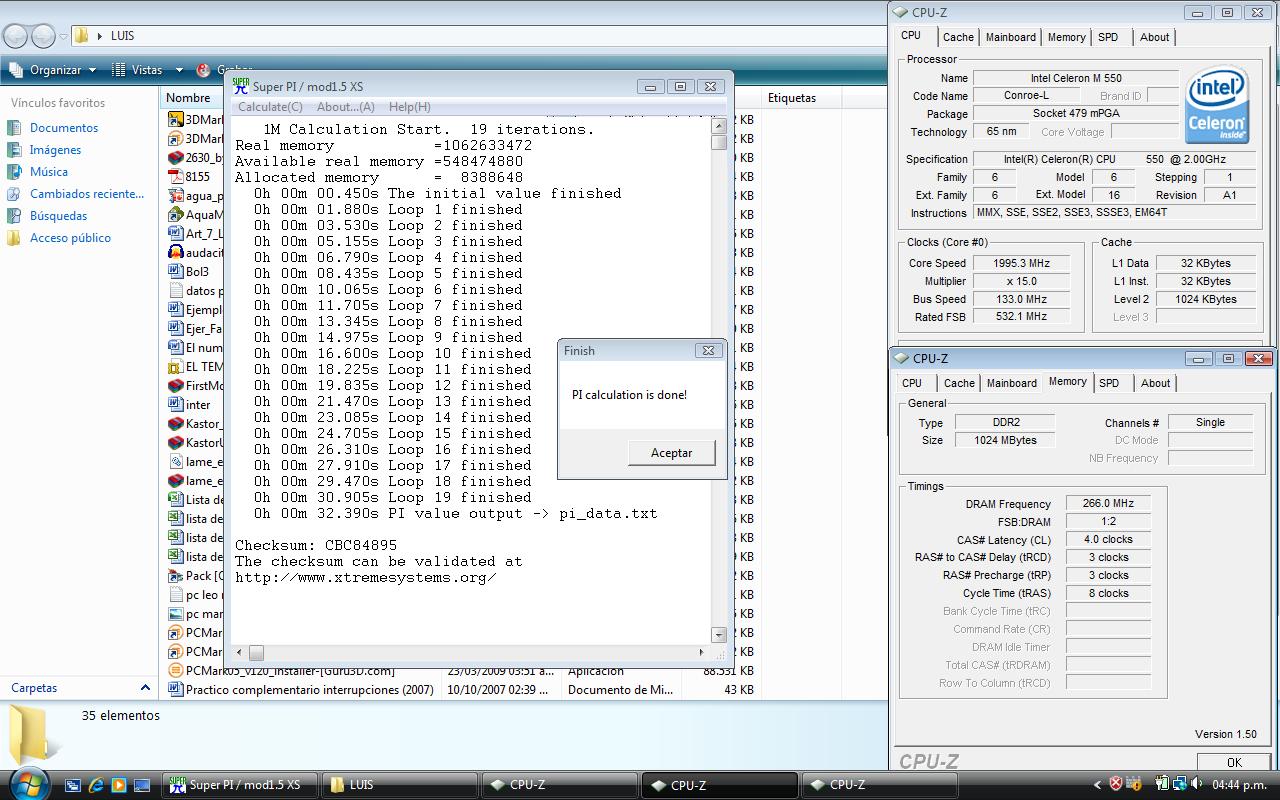1280x800 pixels.
Task: Open Música favorite link
Action: click(49, 172)
